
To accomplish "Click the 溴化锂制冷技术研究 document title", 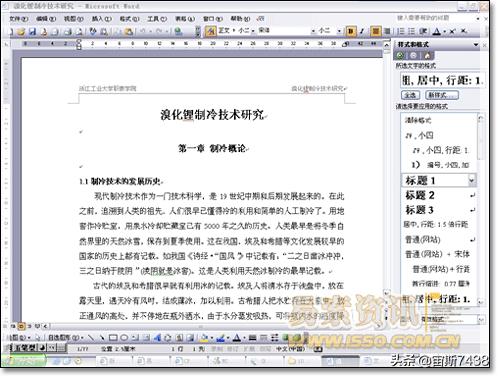I will [212, 115].
